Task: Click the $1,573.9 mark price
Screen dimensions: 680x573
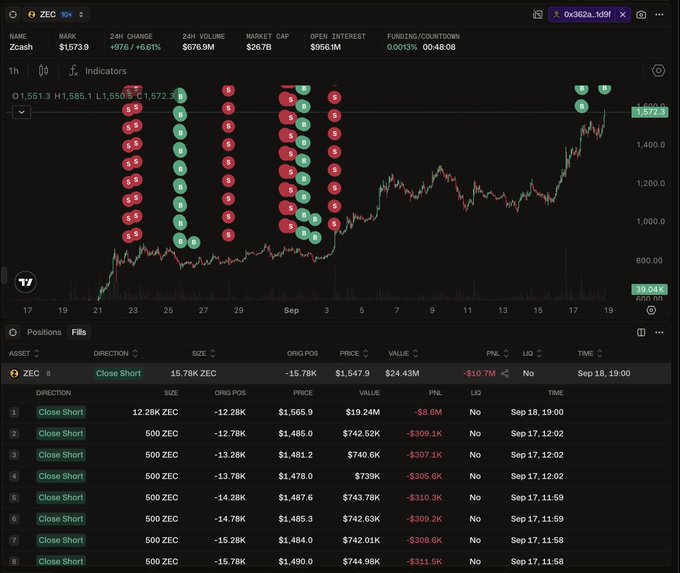Action: click(74, 47)
